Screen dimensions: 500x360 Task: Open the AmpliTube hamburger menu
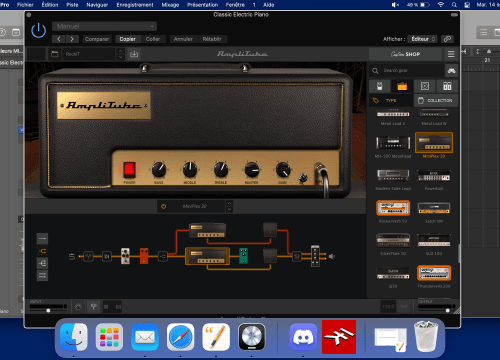pos(451,54)
